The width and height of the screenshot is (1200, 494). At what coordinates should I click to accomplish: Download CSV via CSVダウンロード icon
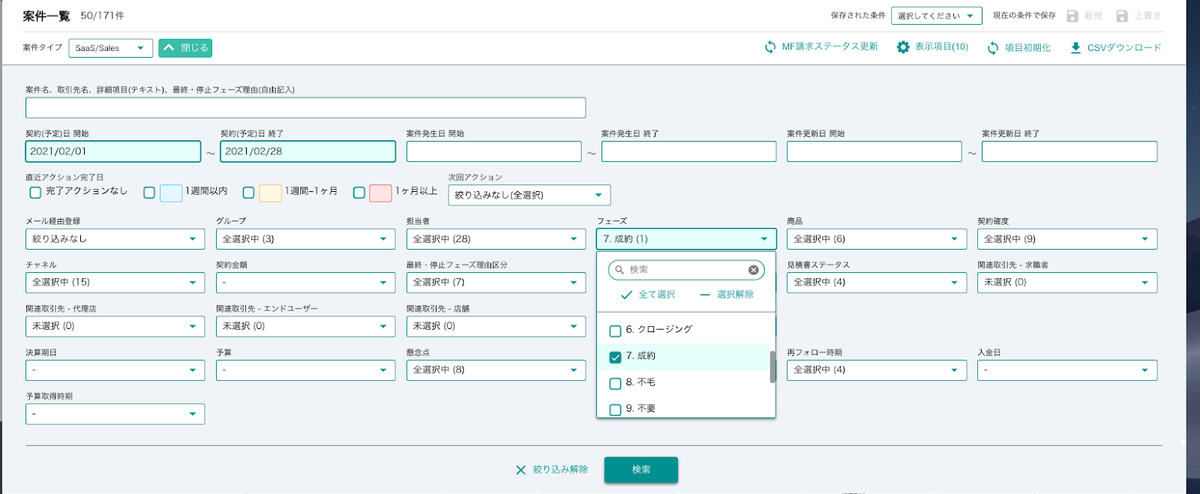click(1076, 48)
